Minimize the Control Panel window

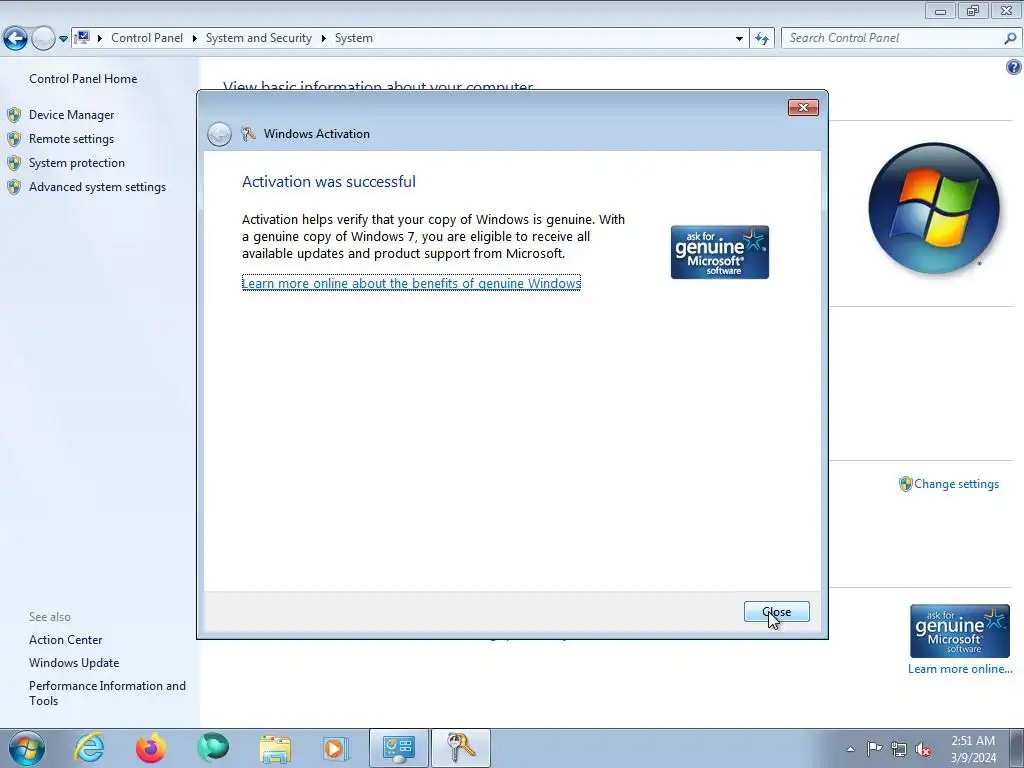pos(940,11)
